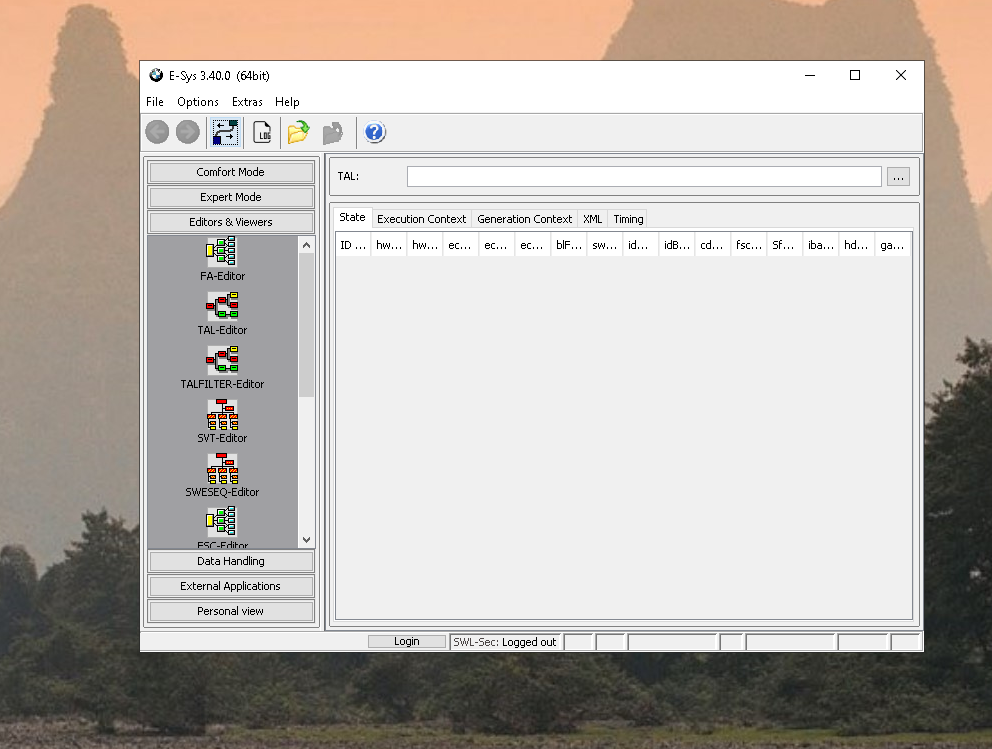
Task: Click the yellow open-folder toolbar icon
Action: tap(299, 132)
